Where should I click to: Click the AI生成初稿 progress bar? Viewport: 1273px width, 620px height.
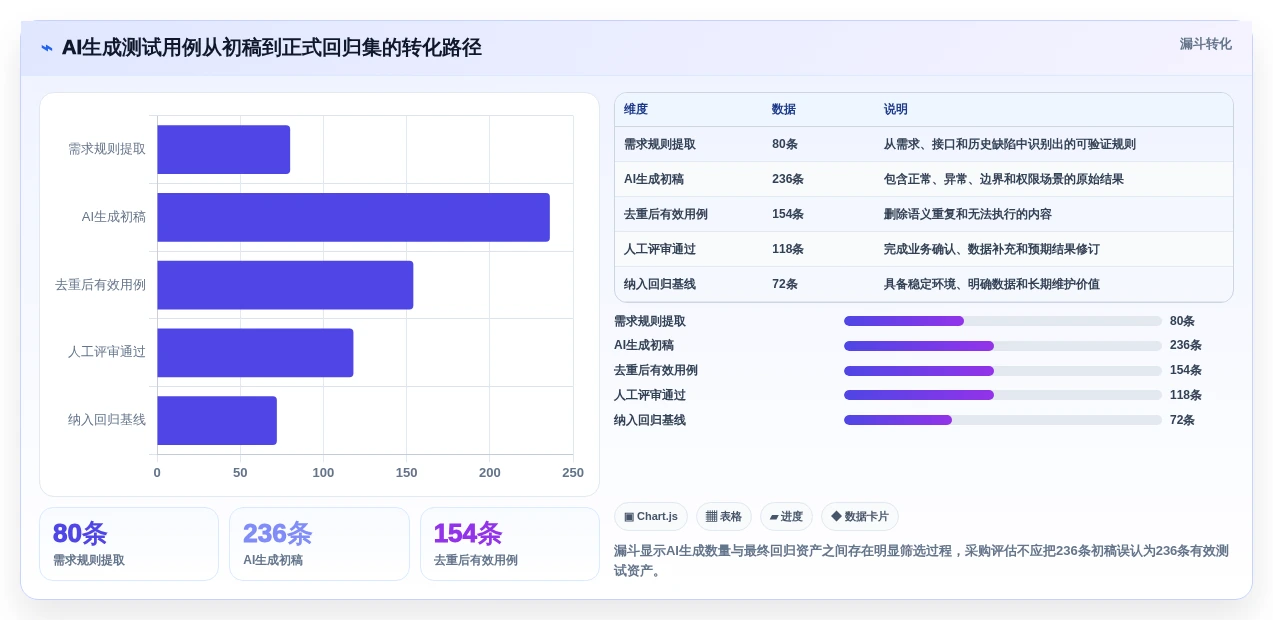pyautogui.click(x=1003, y=346)
